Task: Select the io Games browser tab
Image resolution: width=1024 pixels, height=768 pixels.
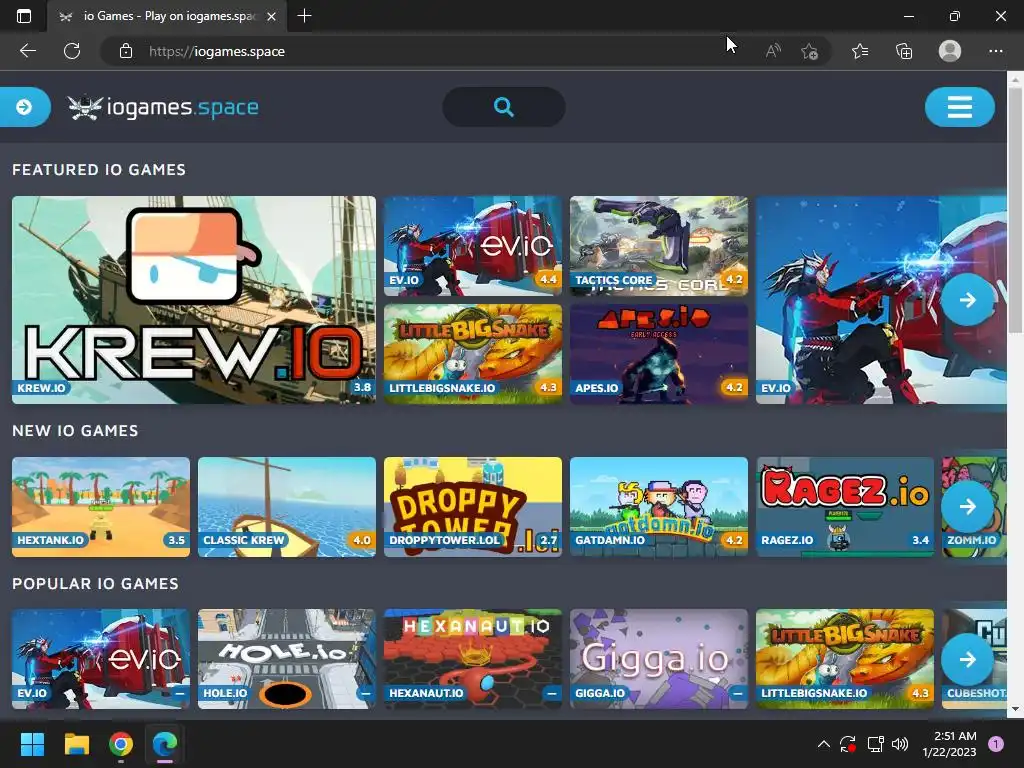Action: 167,16
